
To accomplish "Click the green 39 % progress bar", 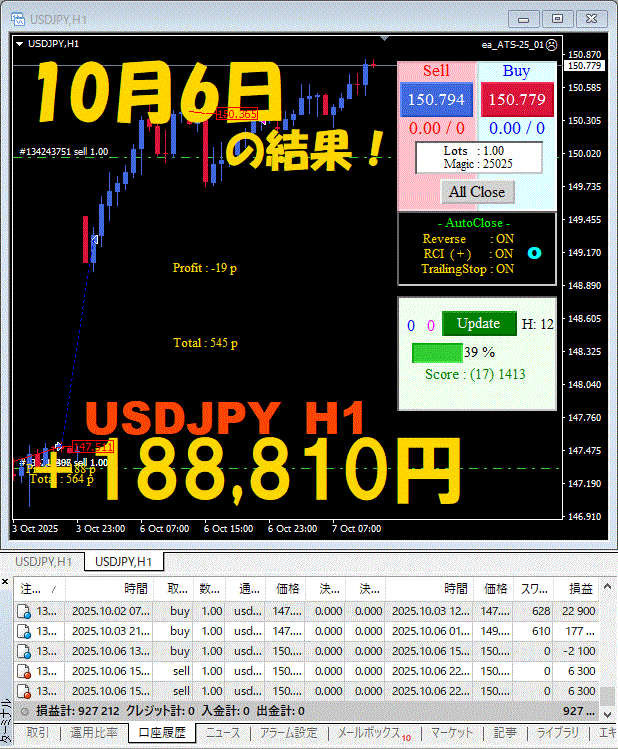I will tap(437, 353).
